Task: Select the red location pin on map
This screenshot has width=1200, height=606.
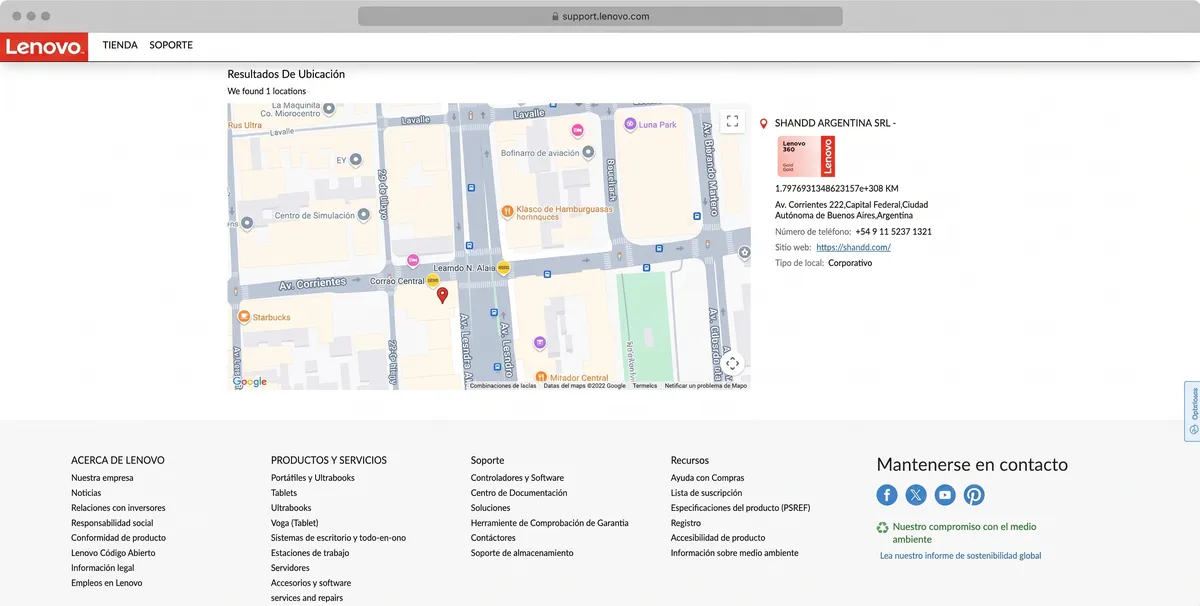Action: [x=443, y=295]
